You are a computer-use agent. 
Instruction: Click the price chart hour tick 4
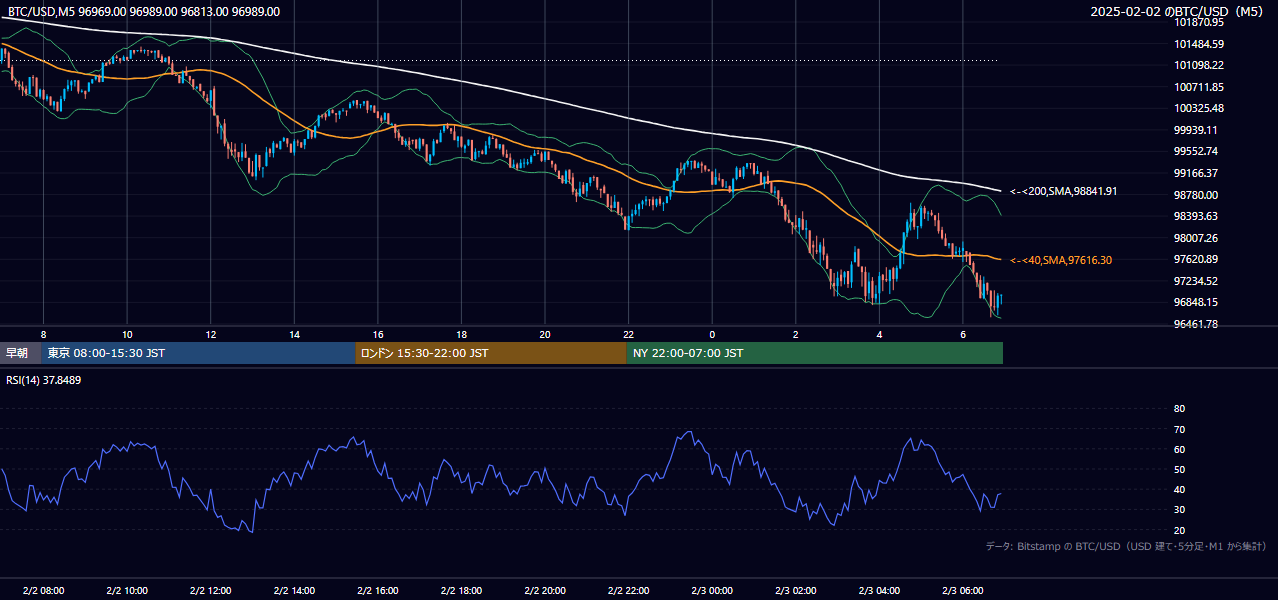879,334
